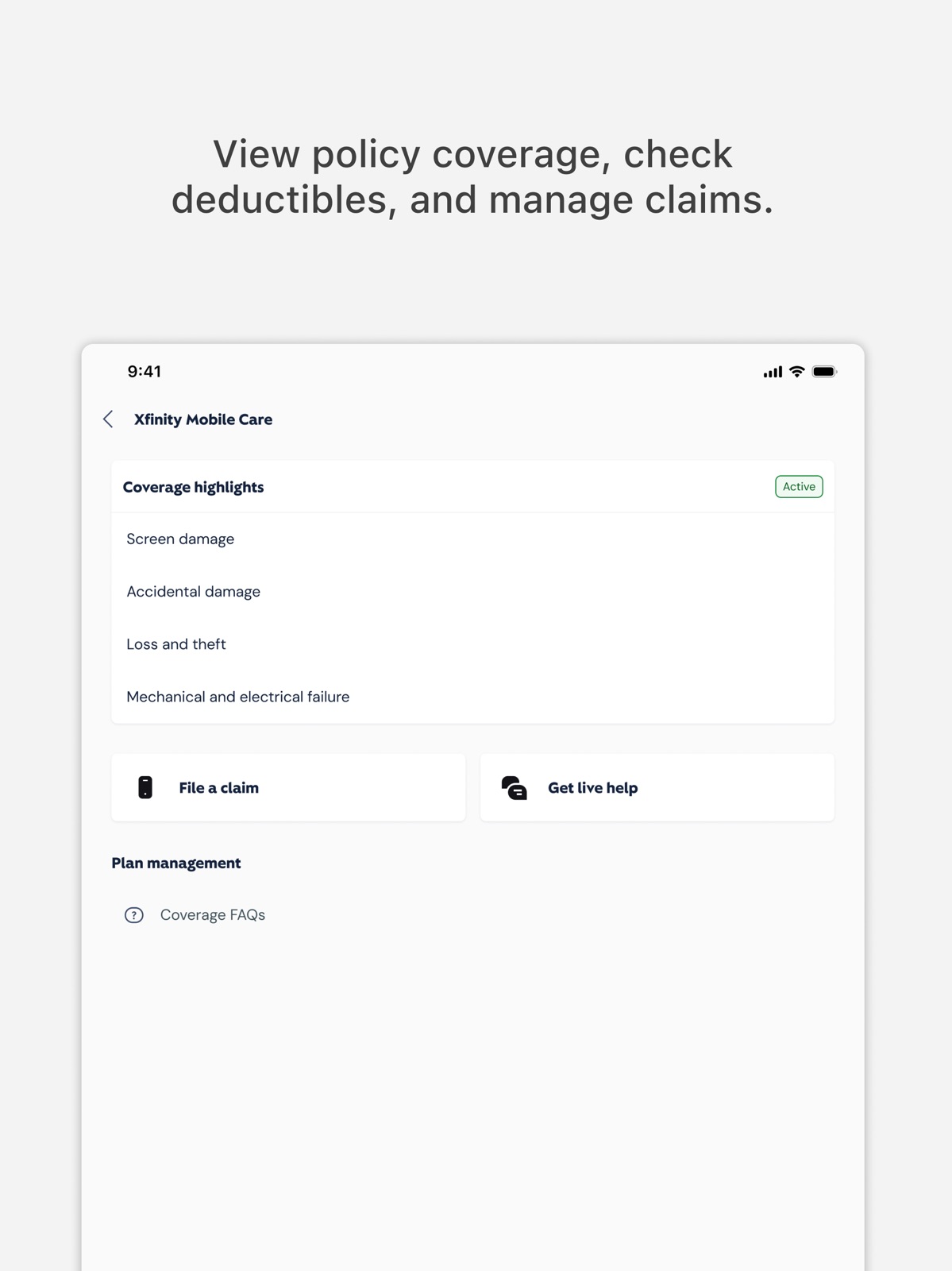Click the Xfinity Mobile Care title

pyautogui.click(x=203, y=419)
